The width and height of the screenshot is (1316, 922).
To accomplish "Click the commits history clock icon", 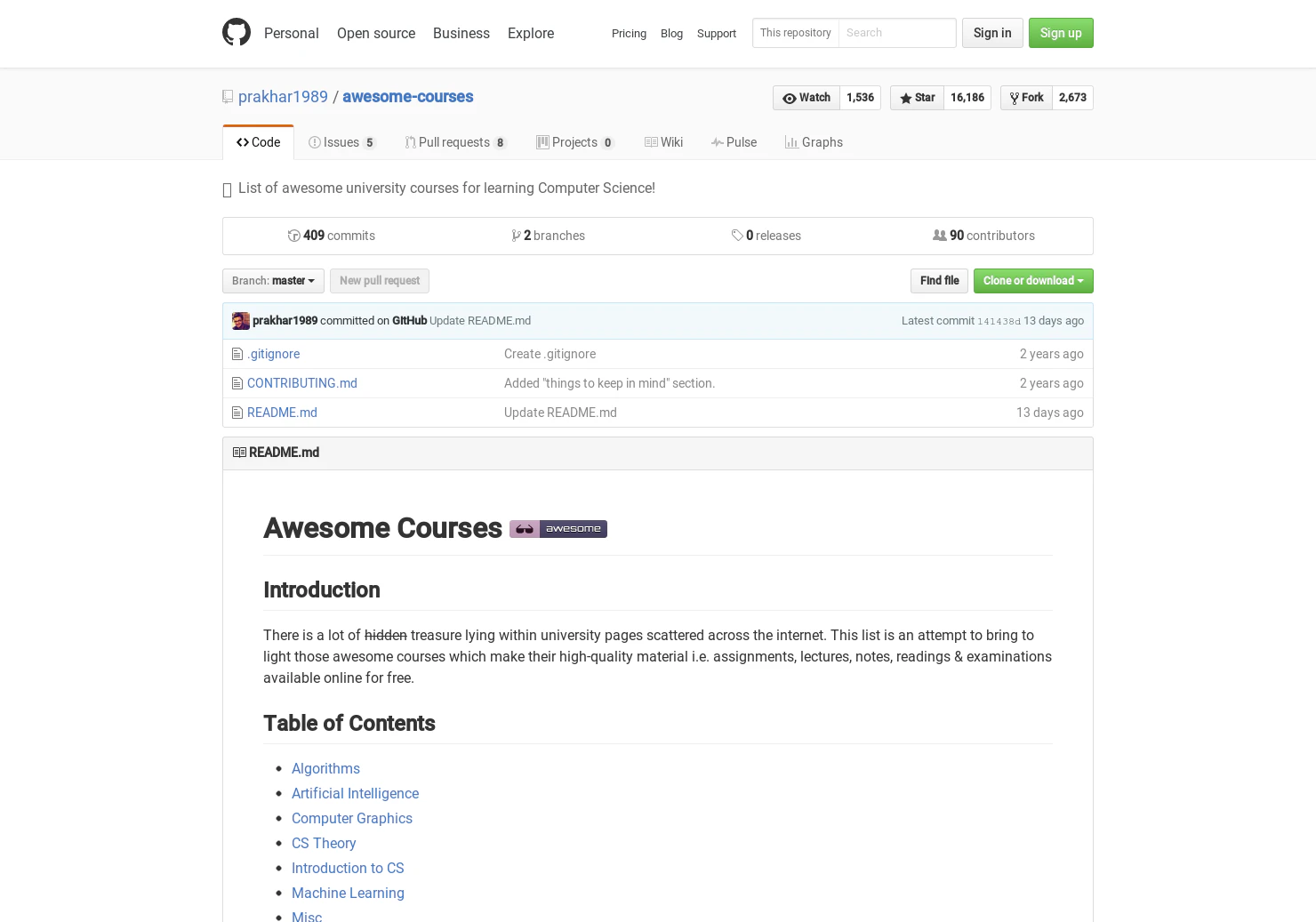I will [x=293, y=236].
